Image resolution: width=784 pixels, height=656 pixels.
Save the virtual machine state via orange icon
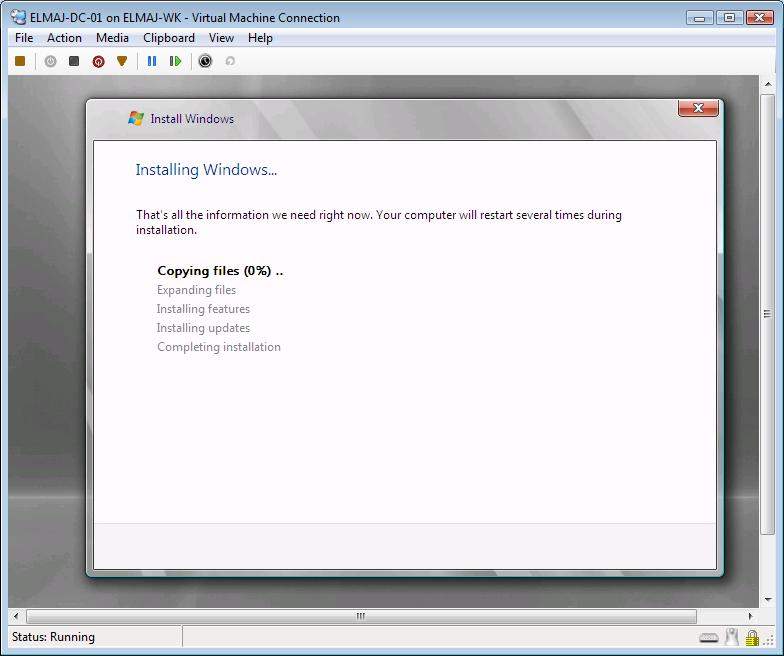122,61
